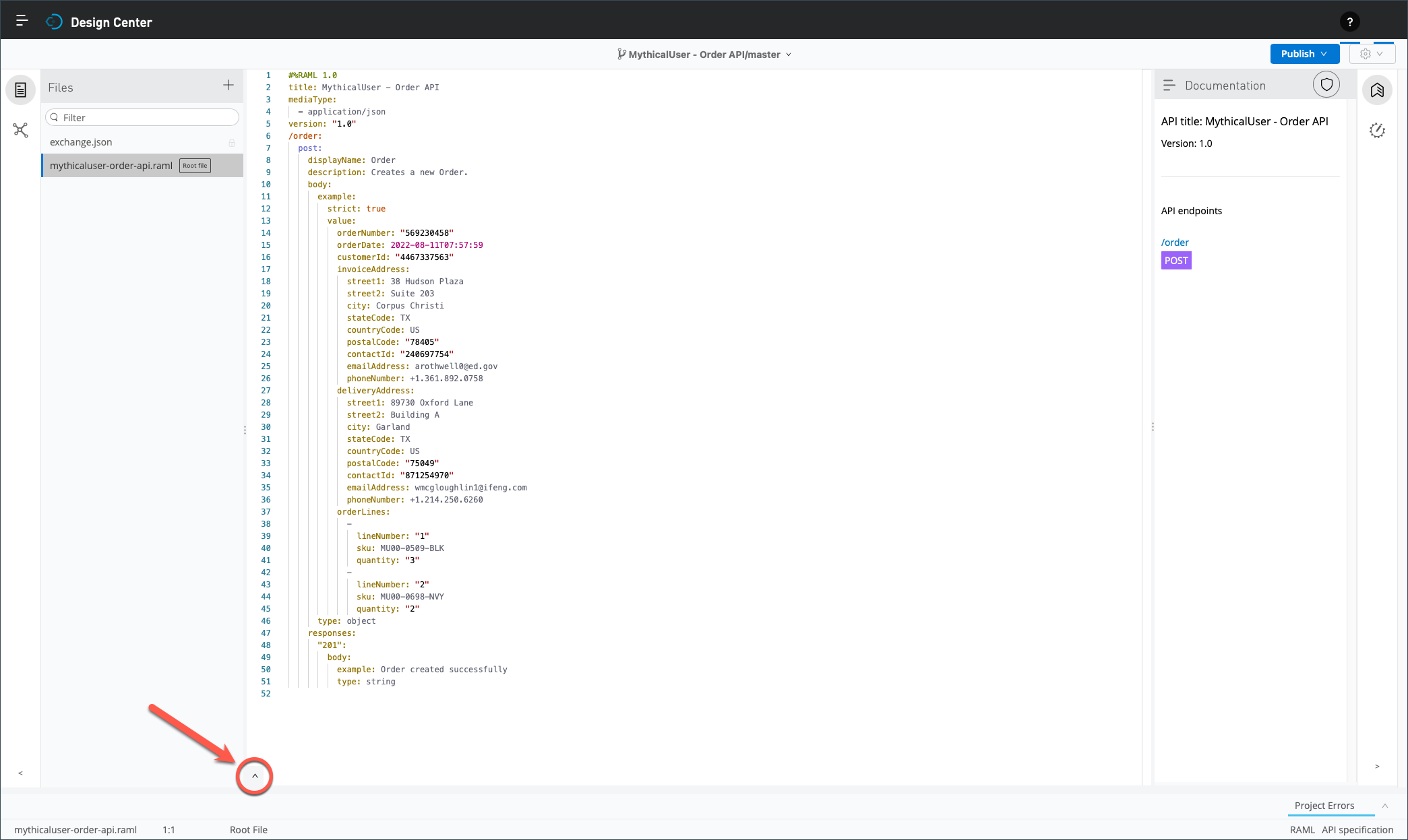Collapse the left sidebar arrow
The height and width of the screenshot is (840, 1408).
(x=20, y=773)
